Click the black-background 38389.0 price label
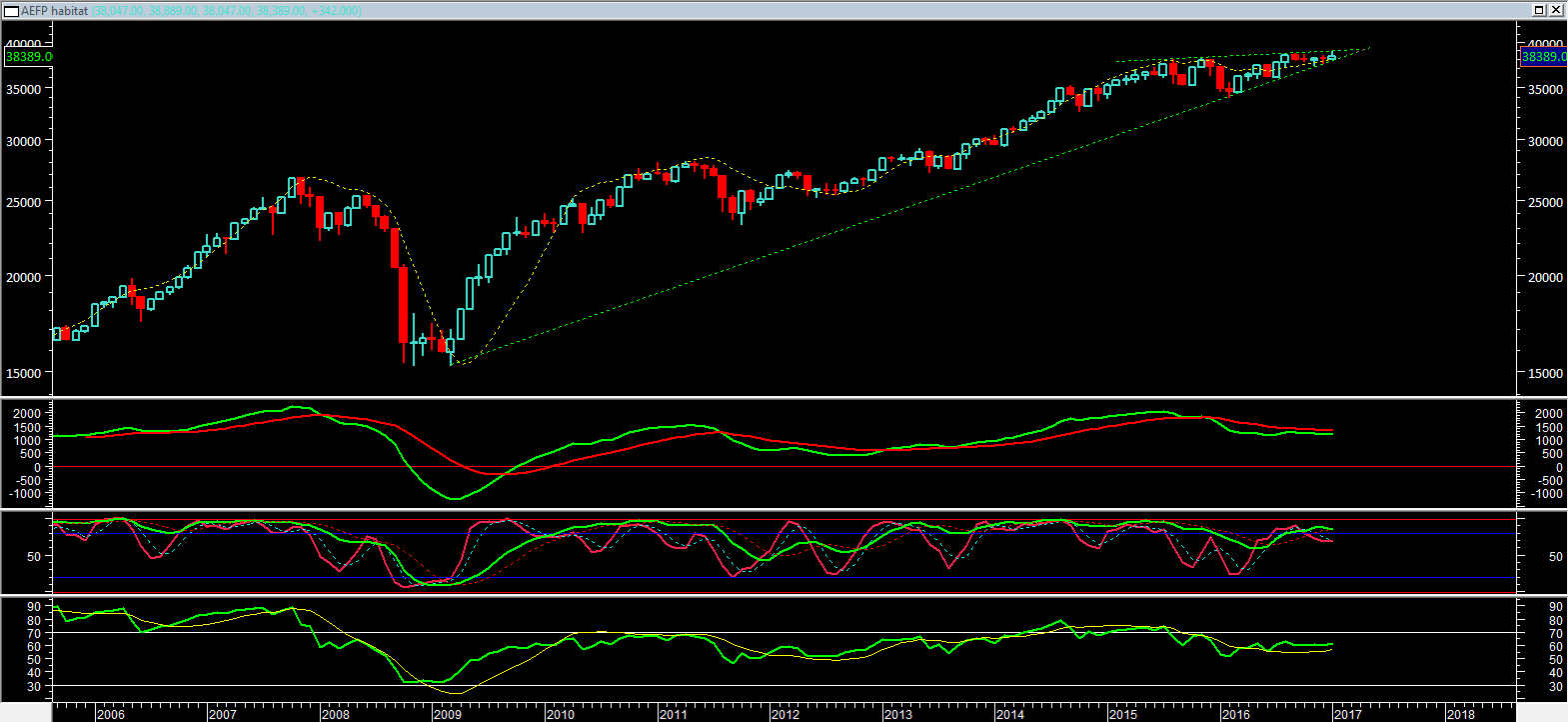Screen dimensions: 1568x722 [29, 57]
